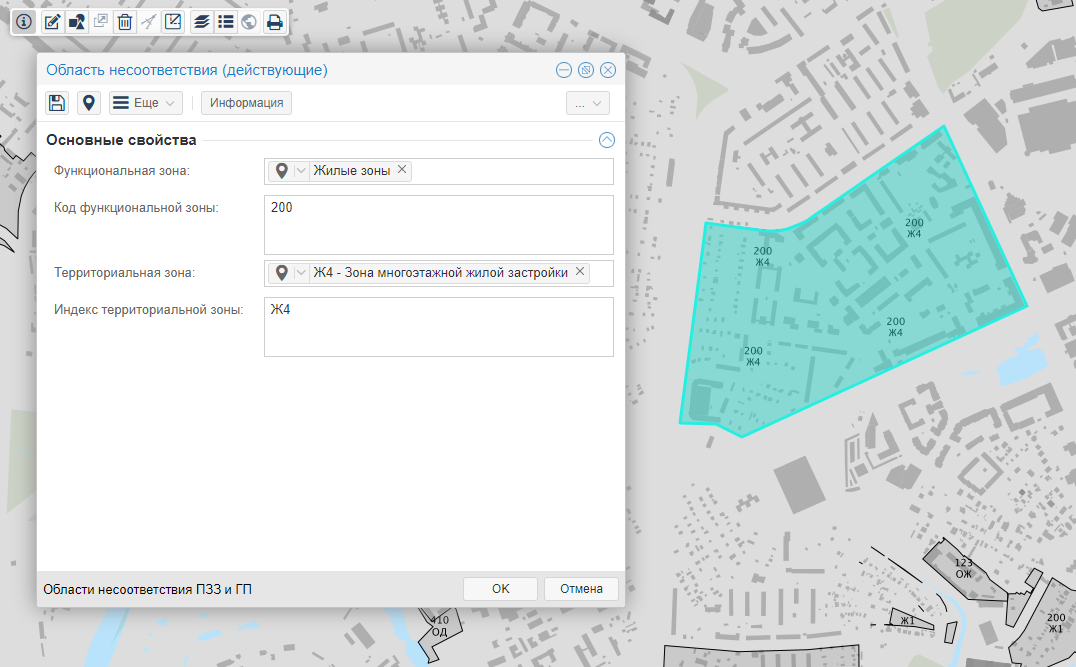The image size is (1076, 667).
Task: Click the pin icon in Функциональная зона field
Action: (x=281, y=171)
